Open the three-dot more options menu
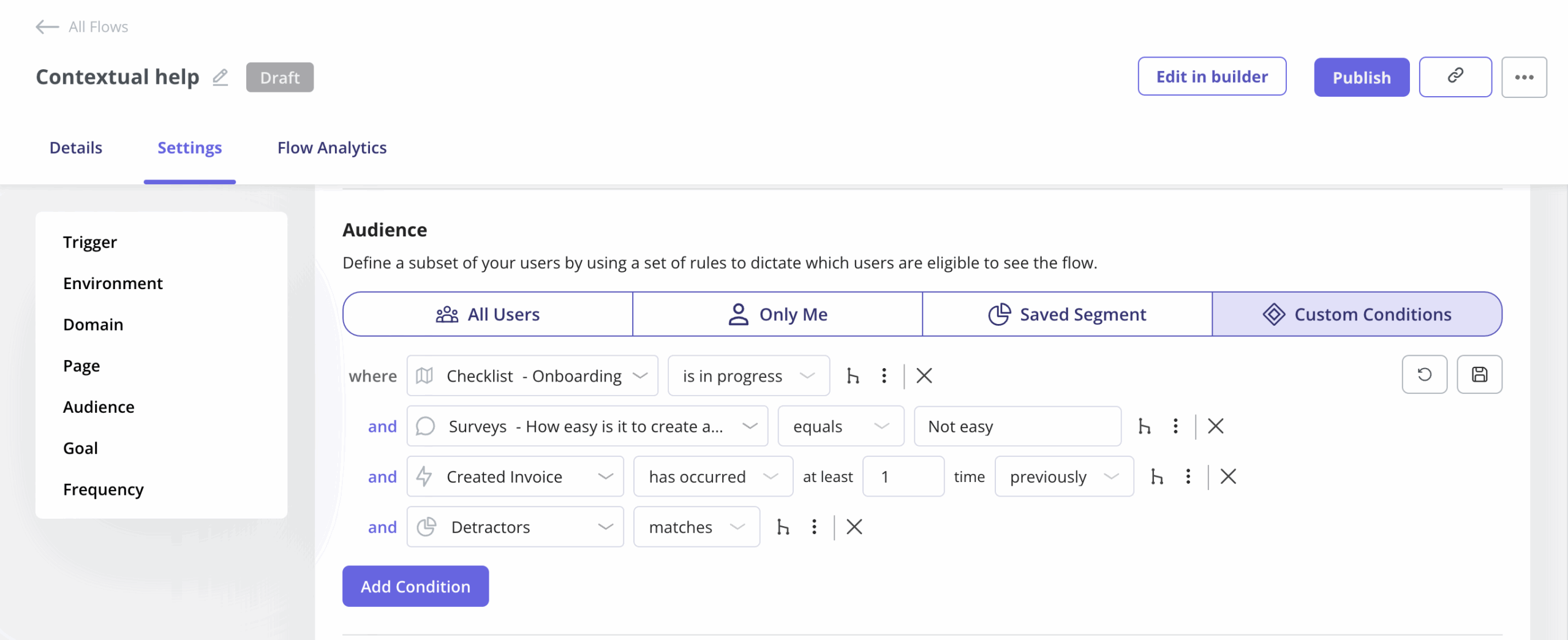This screenshot has height=640, width=1568. click(1523, 77)
